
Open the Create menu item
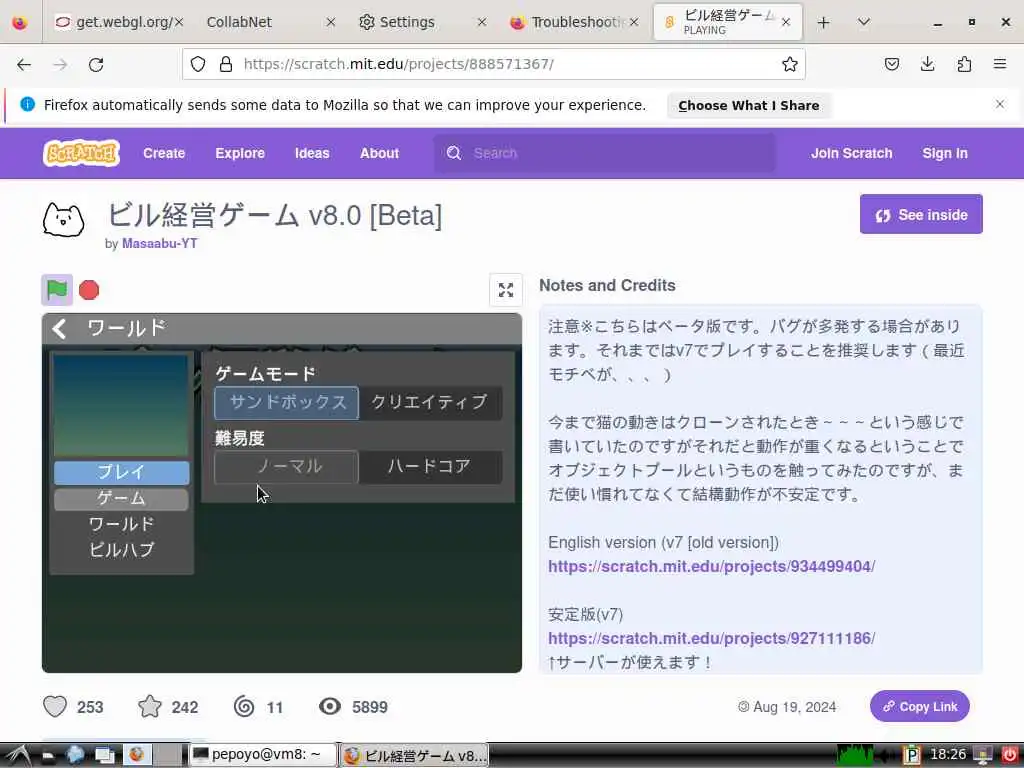point(164,153)
